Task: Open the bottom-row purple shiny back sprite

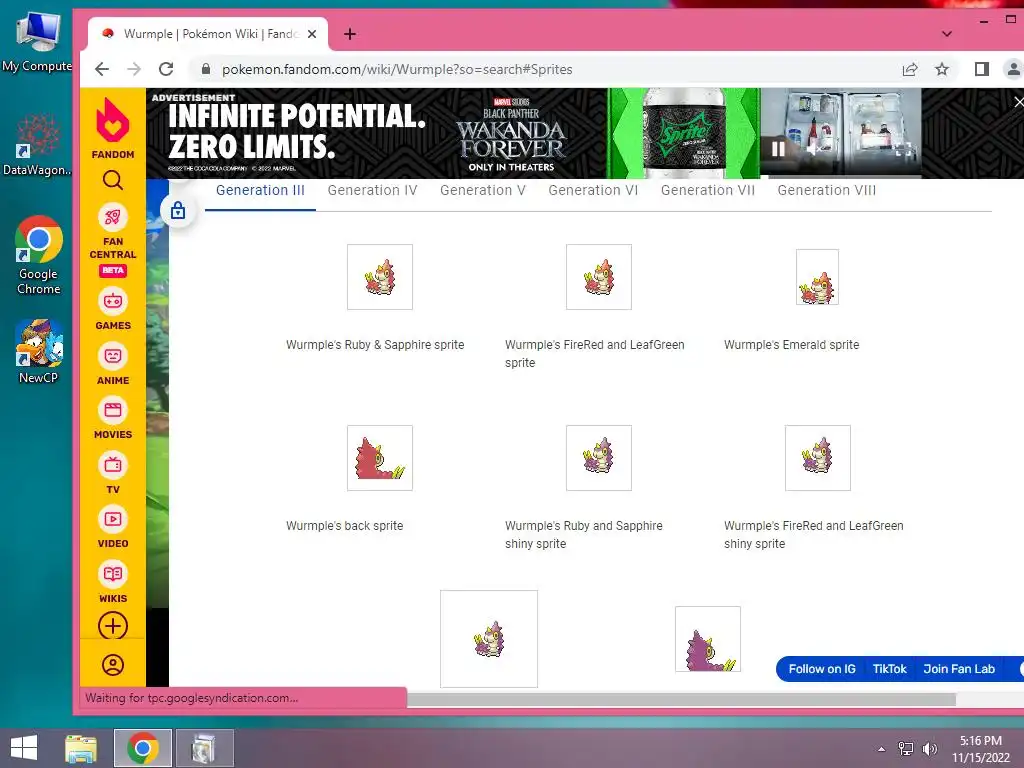Action: pos(708,639)
